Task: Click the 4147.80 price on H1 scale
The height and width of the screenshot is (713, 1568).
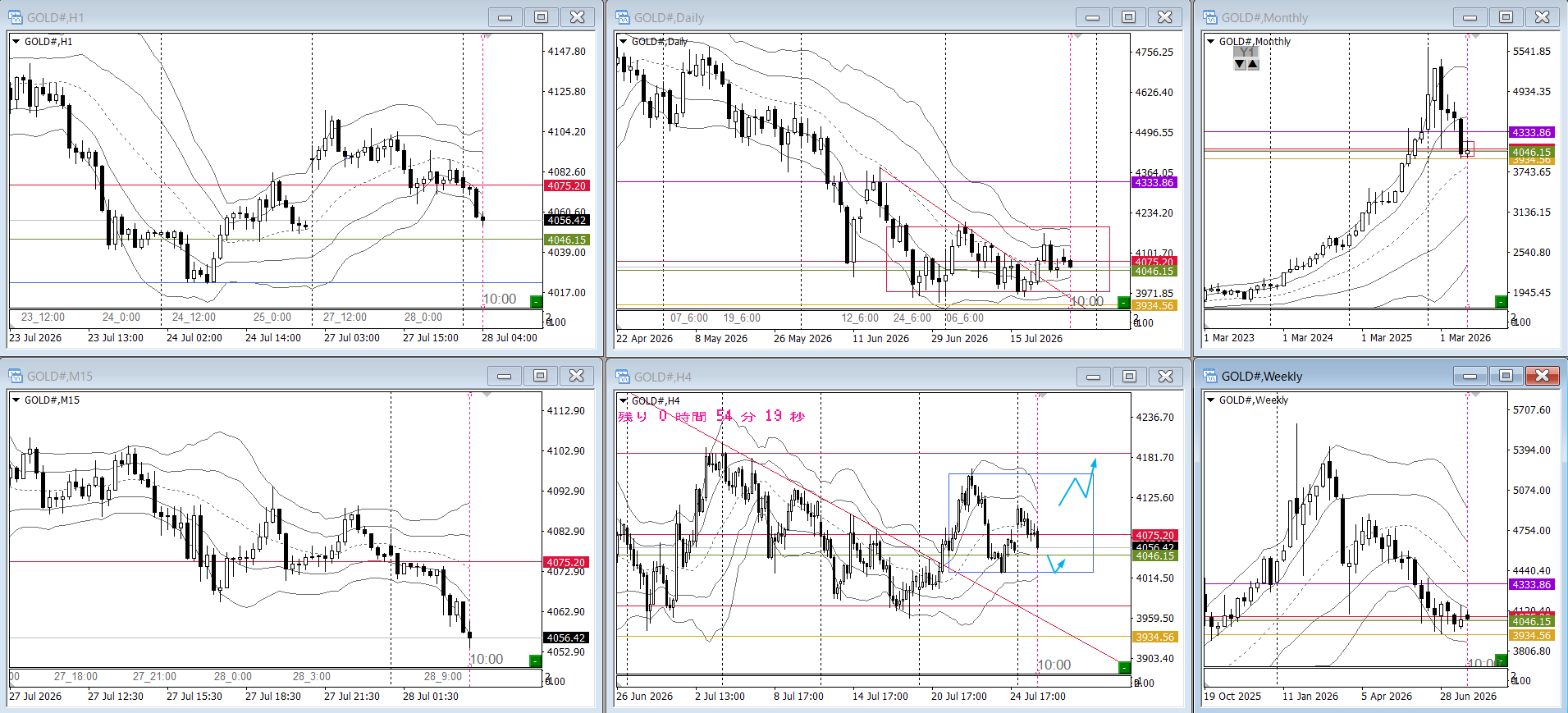Action: tap(567, 52)
